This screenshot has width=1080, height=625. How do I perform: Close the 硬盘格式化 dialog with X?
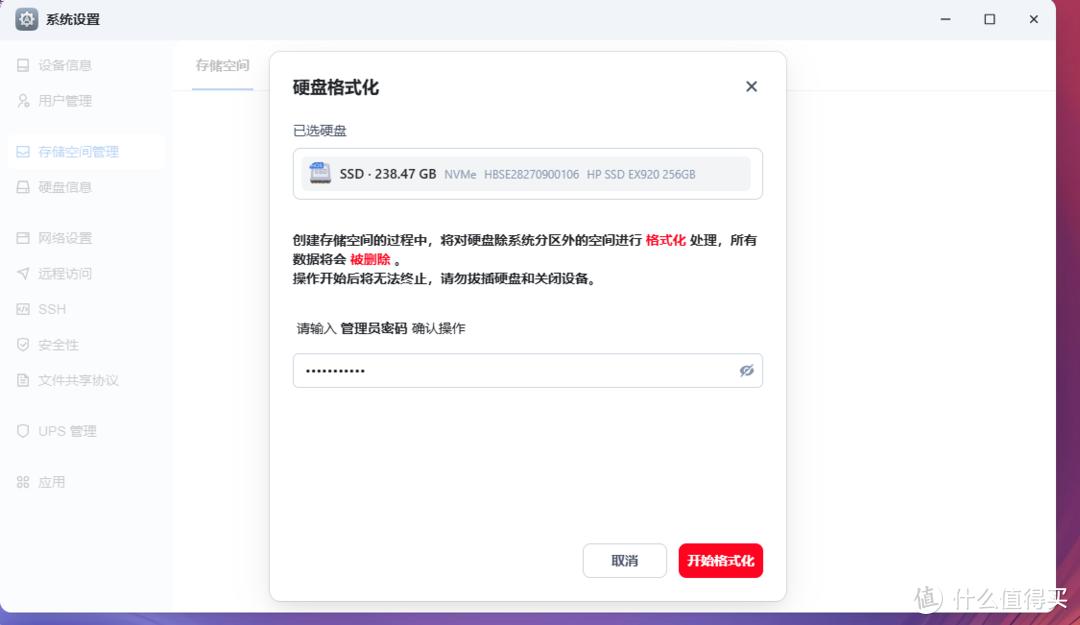pyautogui.click(x=751, y=87)
